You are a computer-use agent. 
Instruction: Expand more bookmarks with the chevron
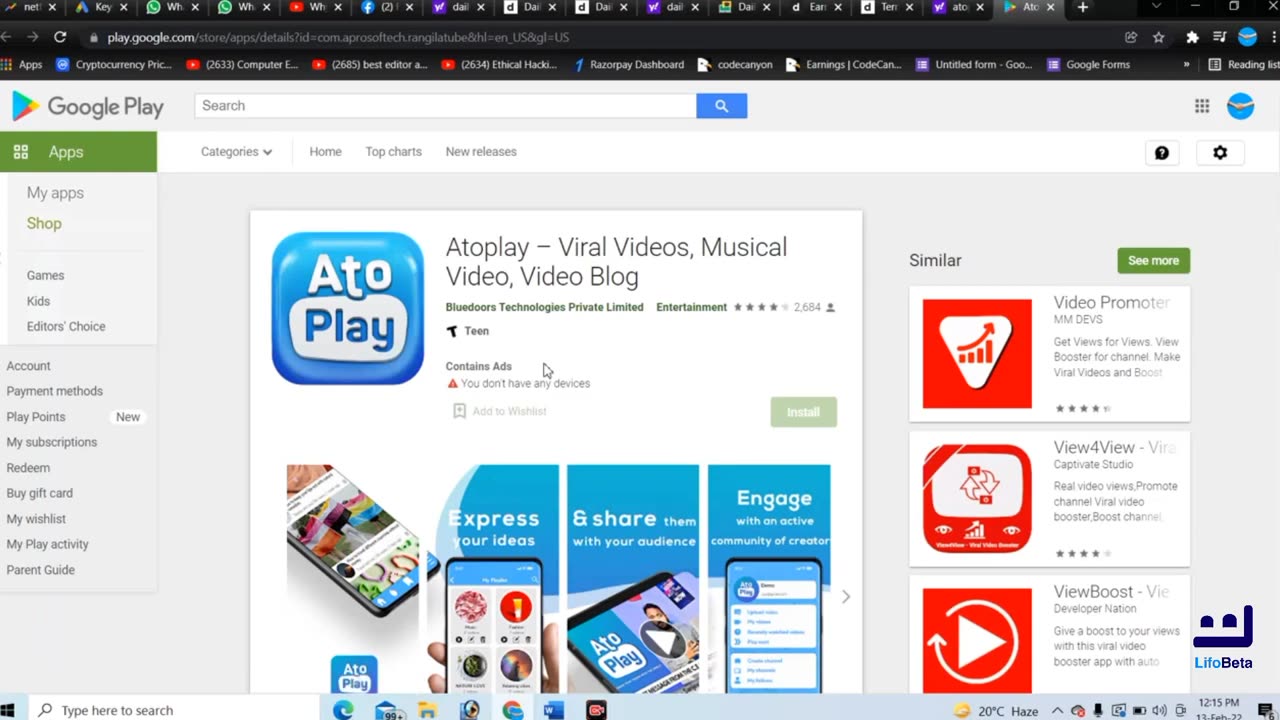pos(1186,65)
